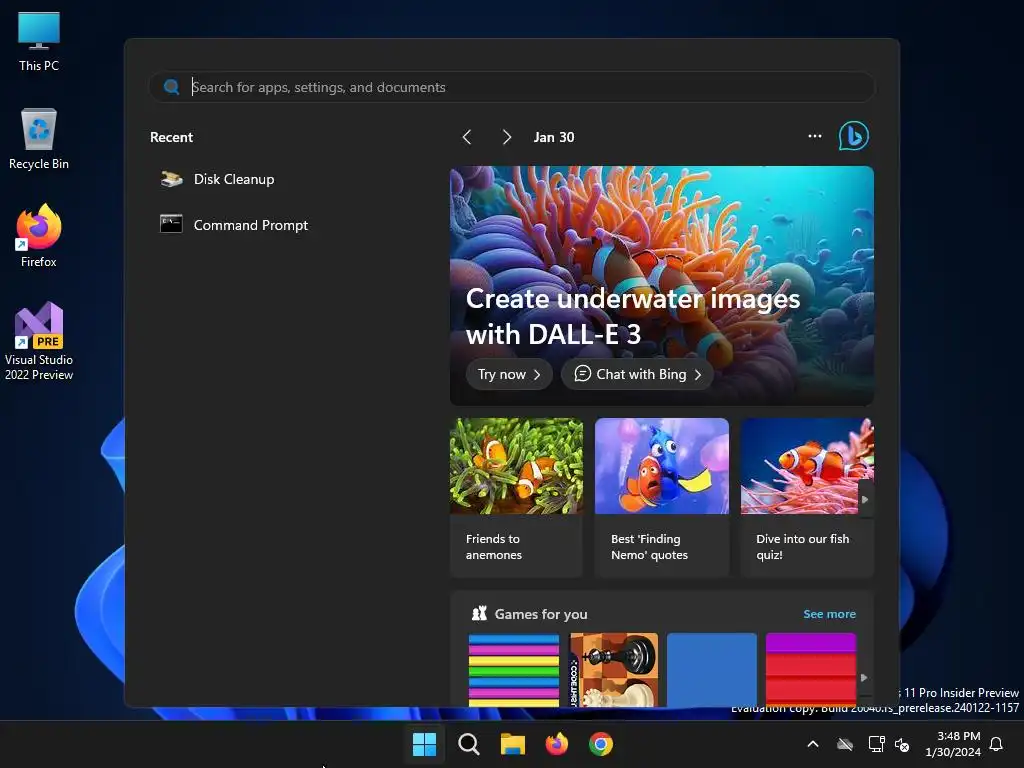Screen dimensions: 1024x768
Task: Select the This PC desktop icon
Action: click(x=39, y=42)
